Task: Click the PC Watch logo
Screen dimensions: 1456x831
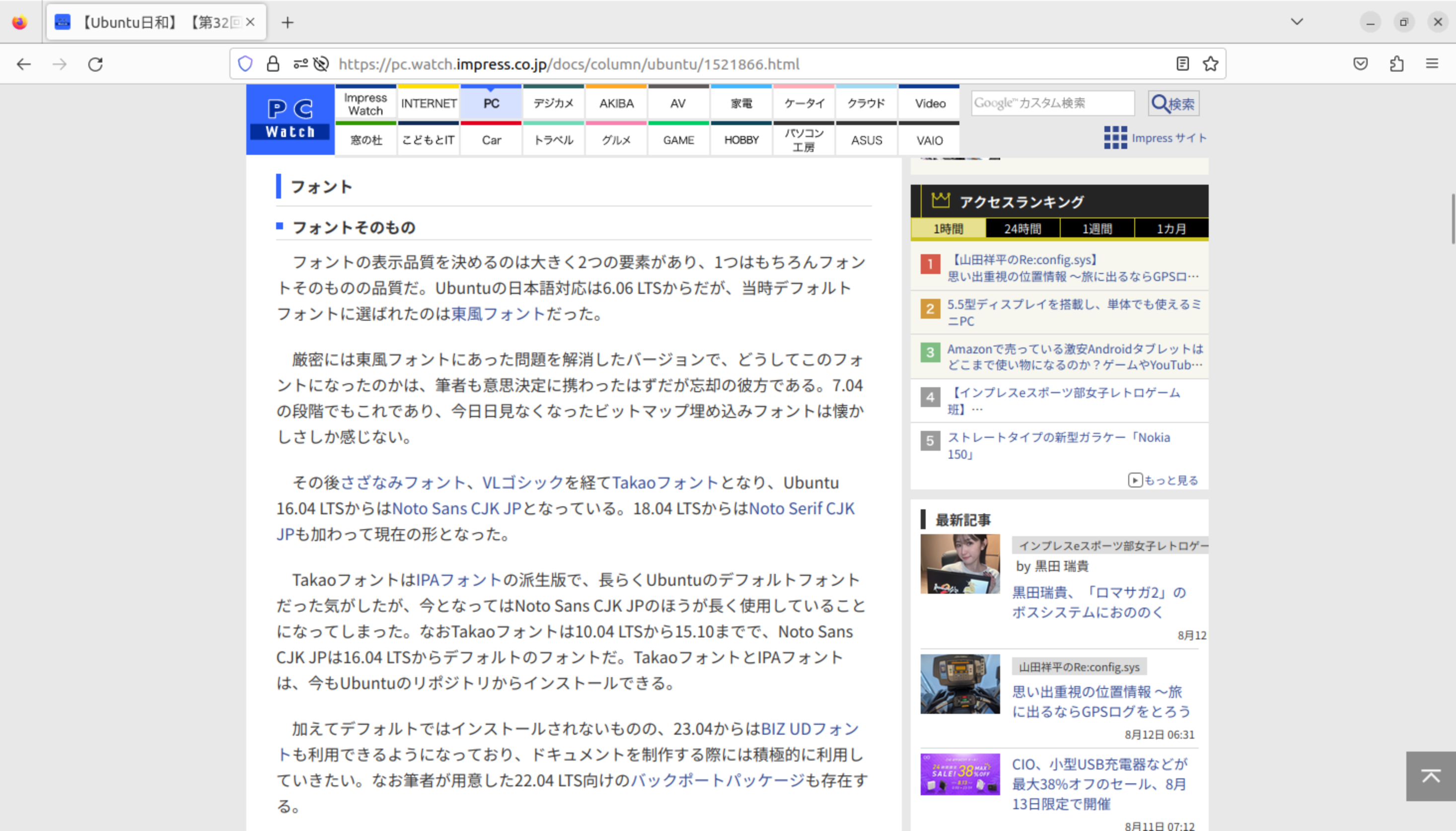Action: [x=290, y=119]
